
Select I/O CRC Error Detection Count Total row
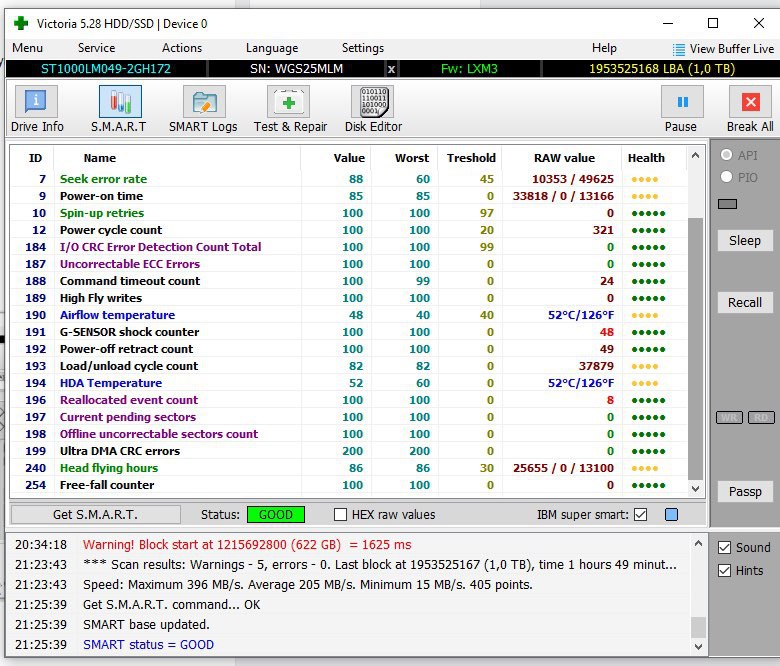349,247
